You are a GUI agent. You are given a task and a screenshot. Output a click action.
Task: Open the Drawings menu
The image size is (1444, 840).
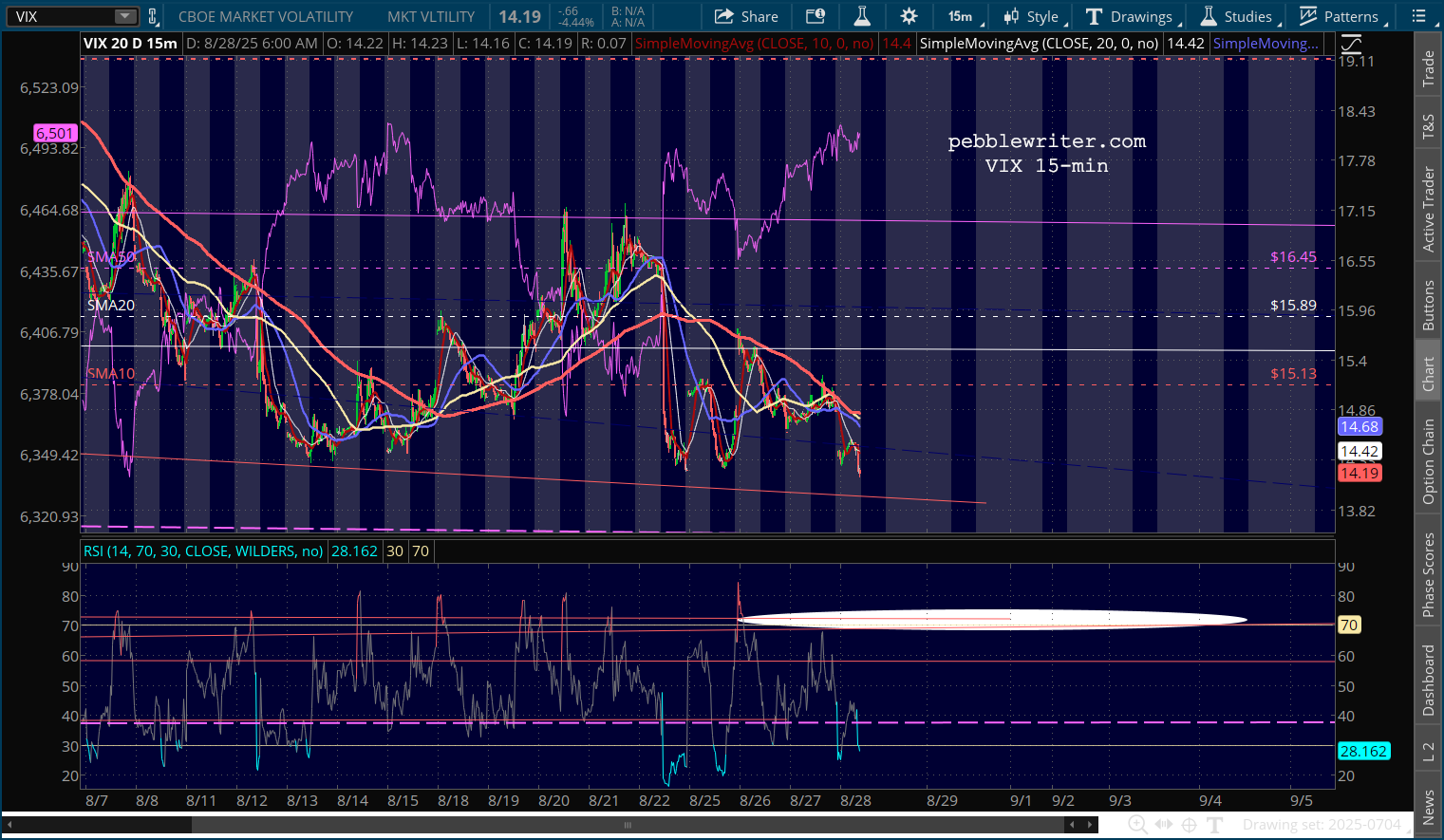point(1131,16)
